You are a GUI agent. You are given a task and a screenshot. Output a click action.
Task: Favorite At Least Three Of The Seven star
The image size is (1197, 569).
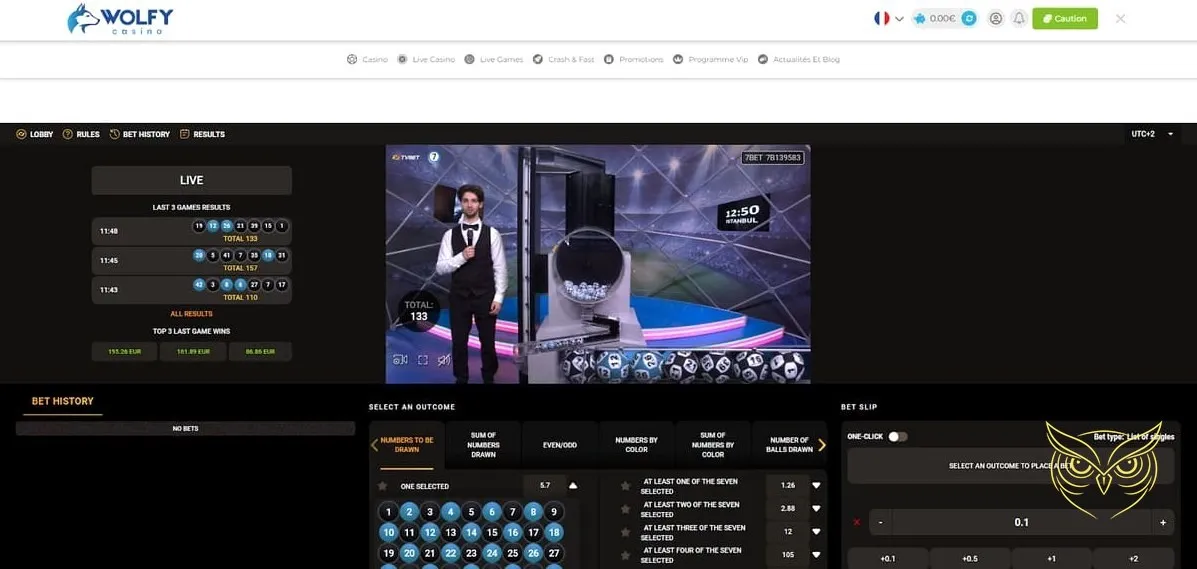[625, 532]
